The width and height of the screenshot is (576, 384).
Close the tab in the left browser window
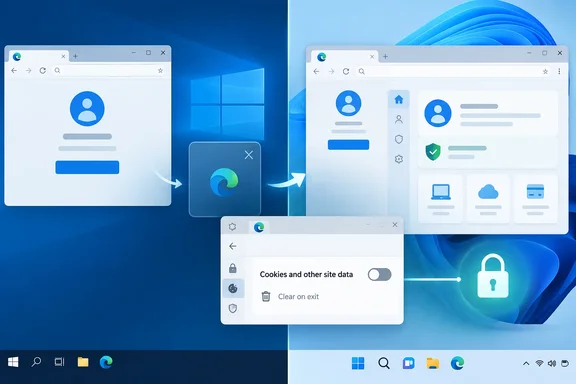pyautogui.click(x=63, y=57)
